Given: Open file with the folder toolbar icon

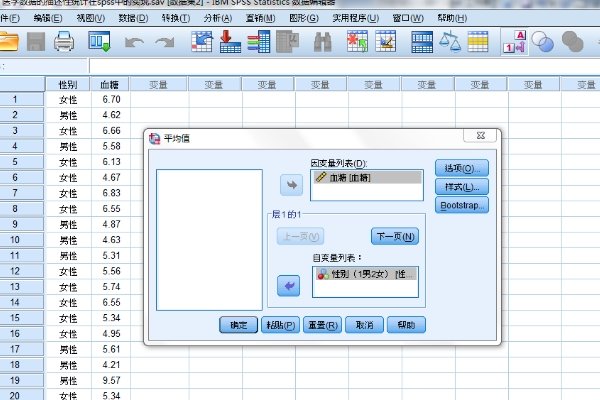Looking at the screenshot, I should click(x=8, y=41).
